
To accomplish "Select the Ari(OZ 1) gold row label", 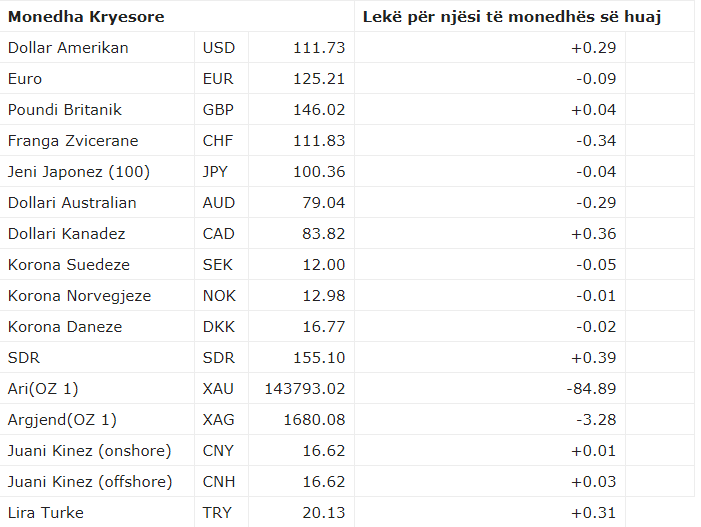I will click(x=43, y=389).
